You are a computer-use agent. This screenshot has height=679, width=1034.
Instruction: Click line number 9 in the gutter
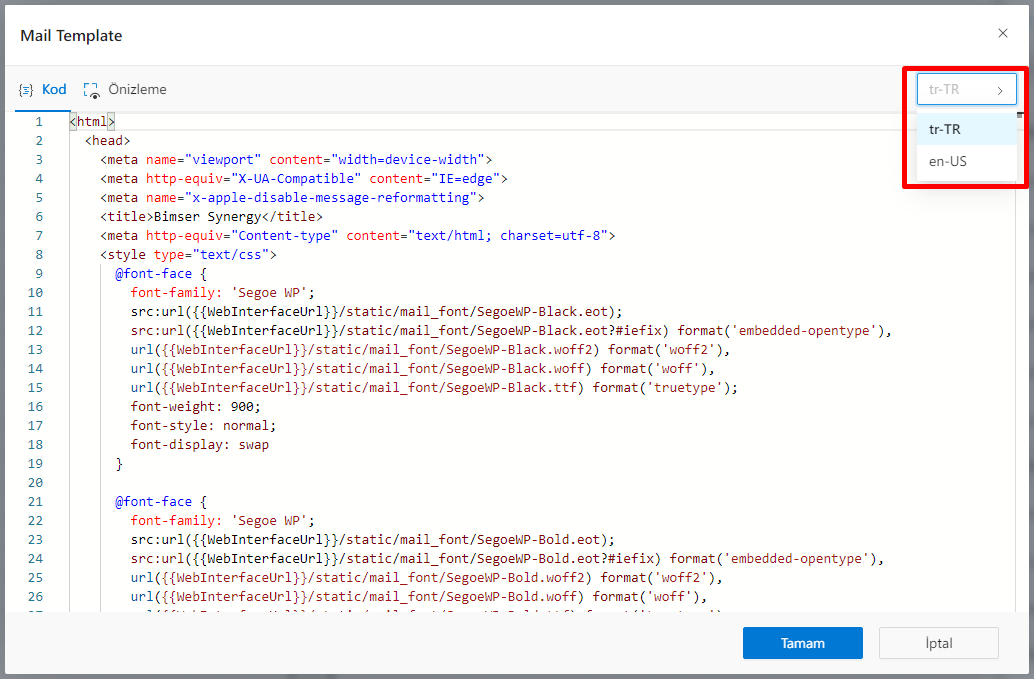(x=38, y=274)
